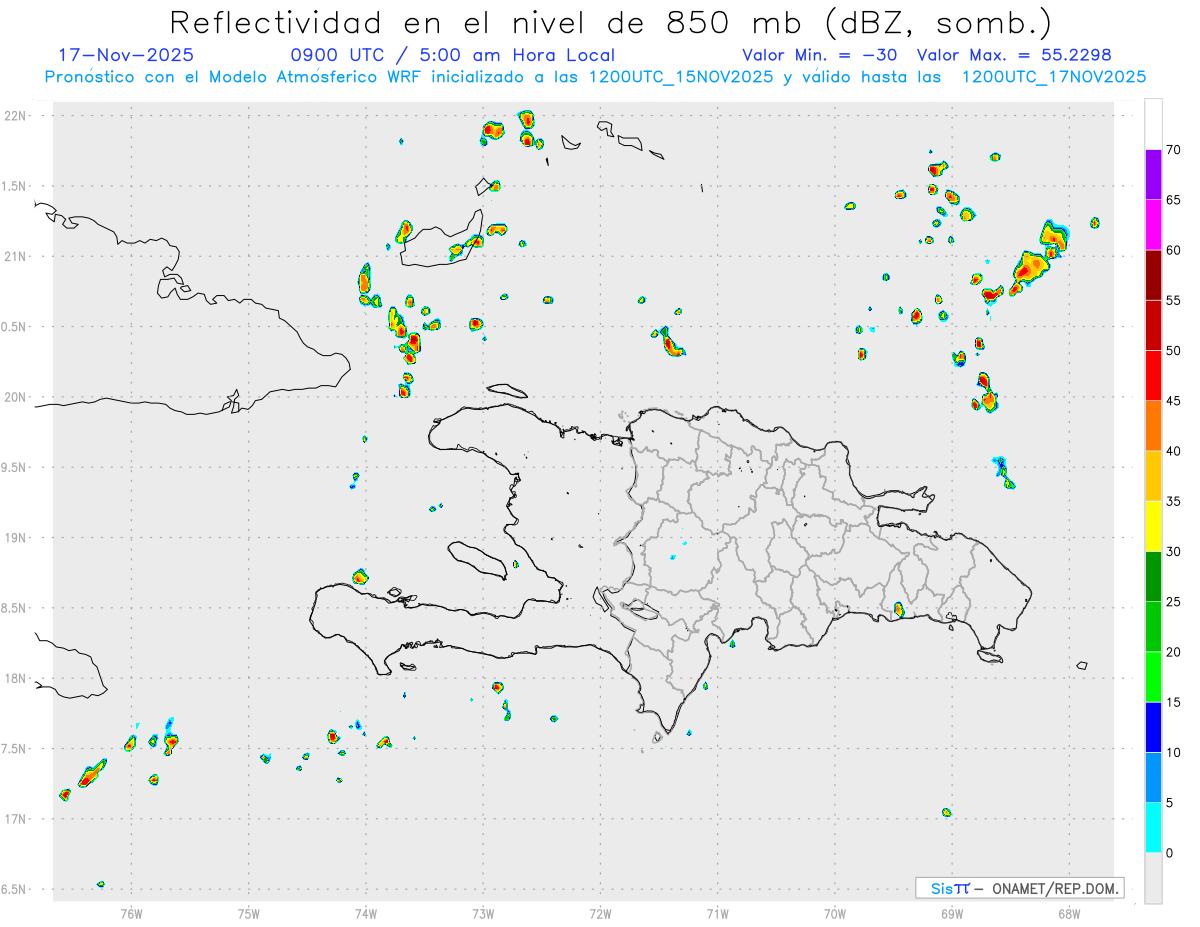Click the "5" colorbar tick label
Image resolution: width=1200 pixels, height=927 pixels.
click(1169, 803)
